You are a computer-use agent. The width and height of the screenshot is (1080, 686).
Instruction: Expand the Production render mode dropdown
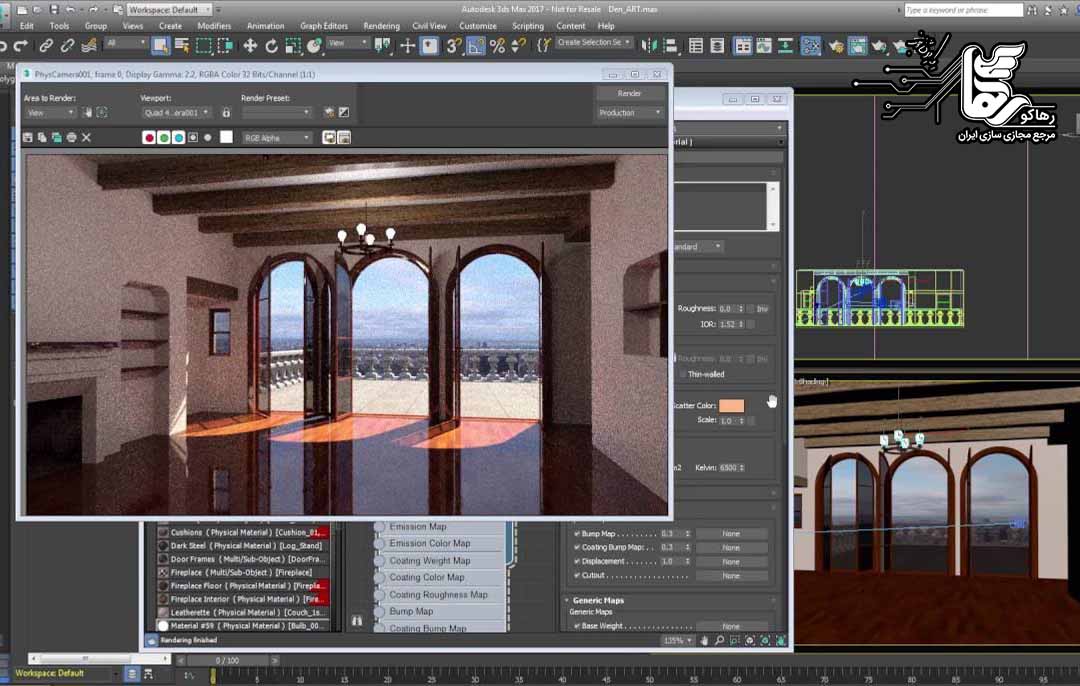(630, 113)
